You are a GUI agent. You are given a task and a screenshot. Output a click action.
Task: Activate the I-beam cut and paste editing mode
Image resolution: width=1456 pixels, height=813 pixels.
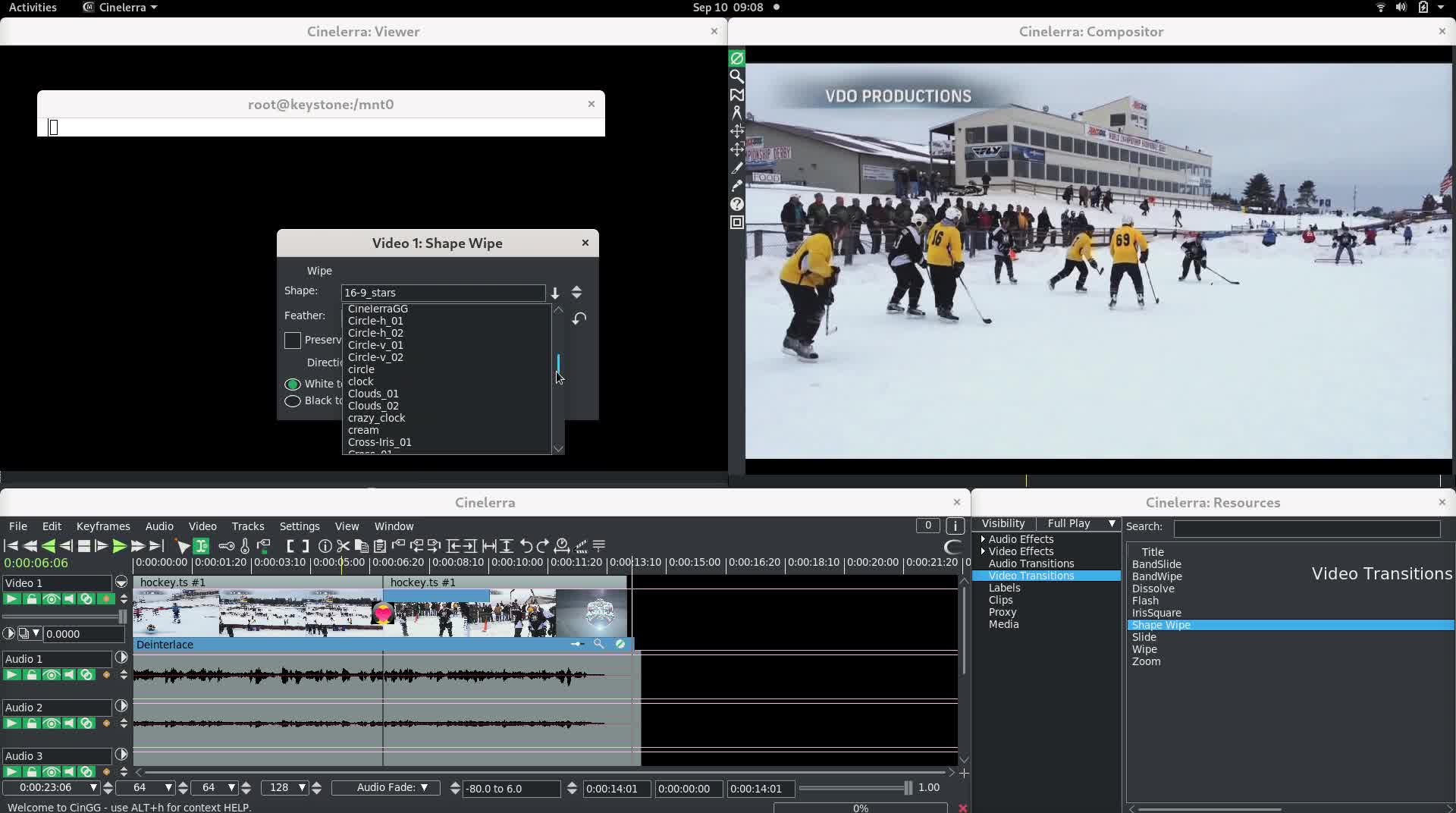pyautogui.click(x=201, y=546)
